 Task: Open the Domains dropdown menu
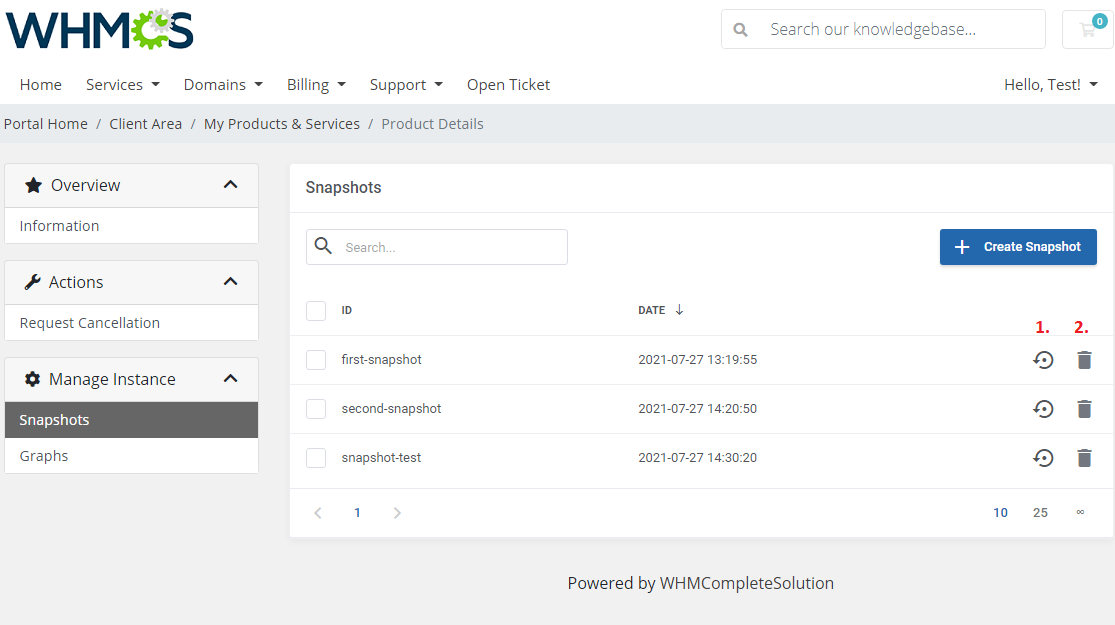pos(223,85)
